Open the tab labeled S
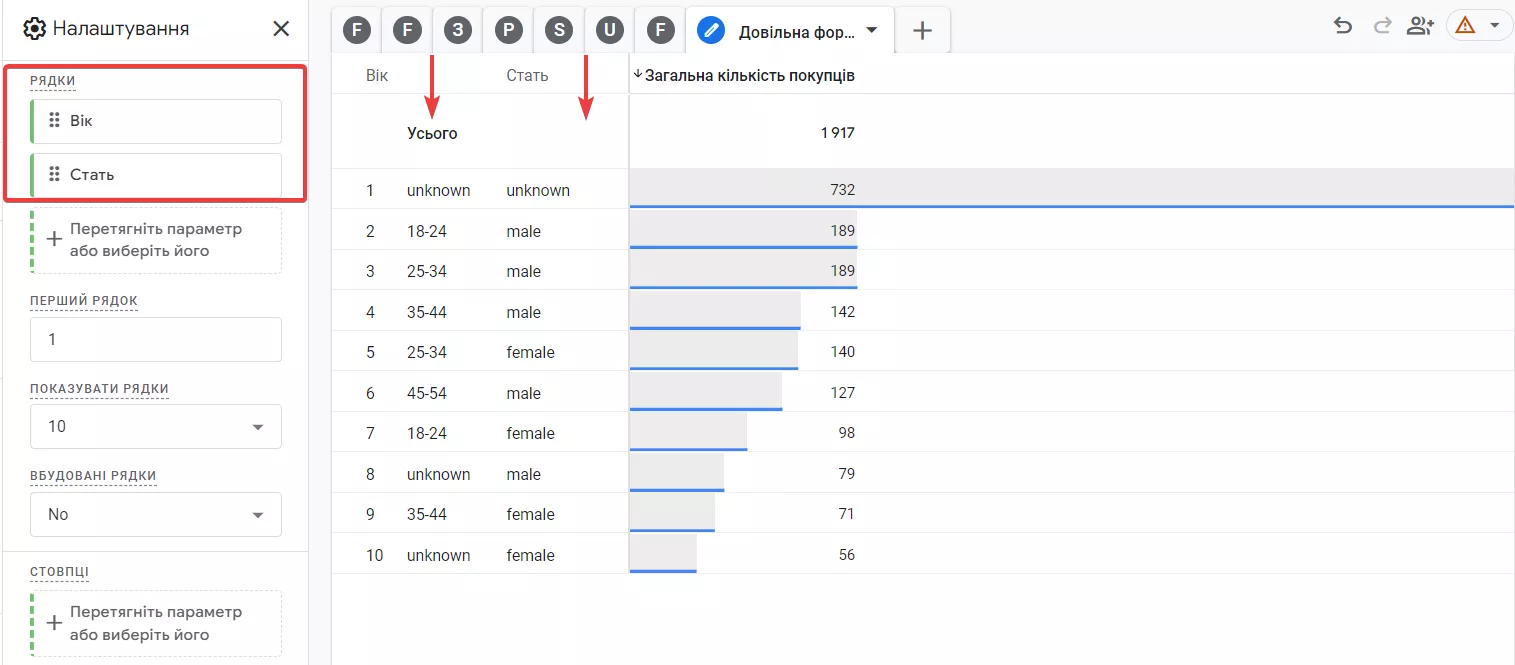1515x665 pixels. coord(559,31)
